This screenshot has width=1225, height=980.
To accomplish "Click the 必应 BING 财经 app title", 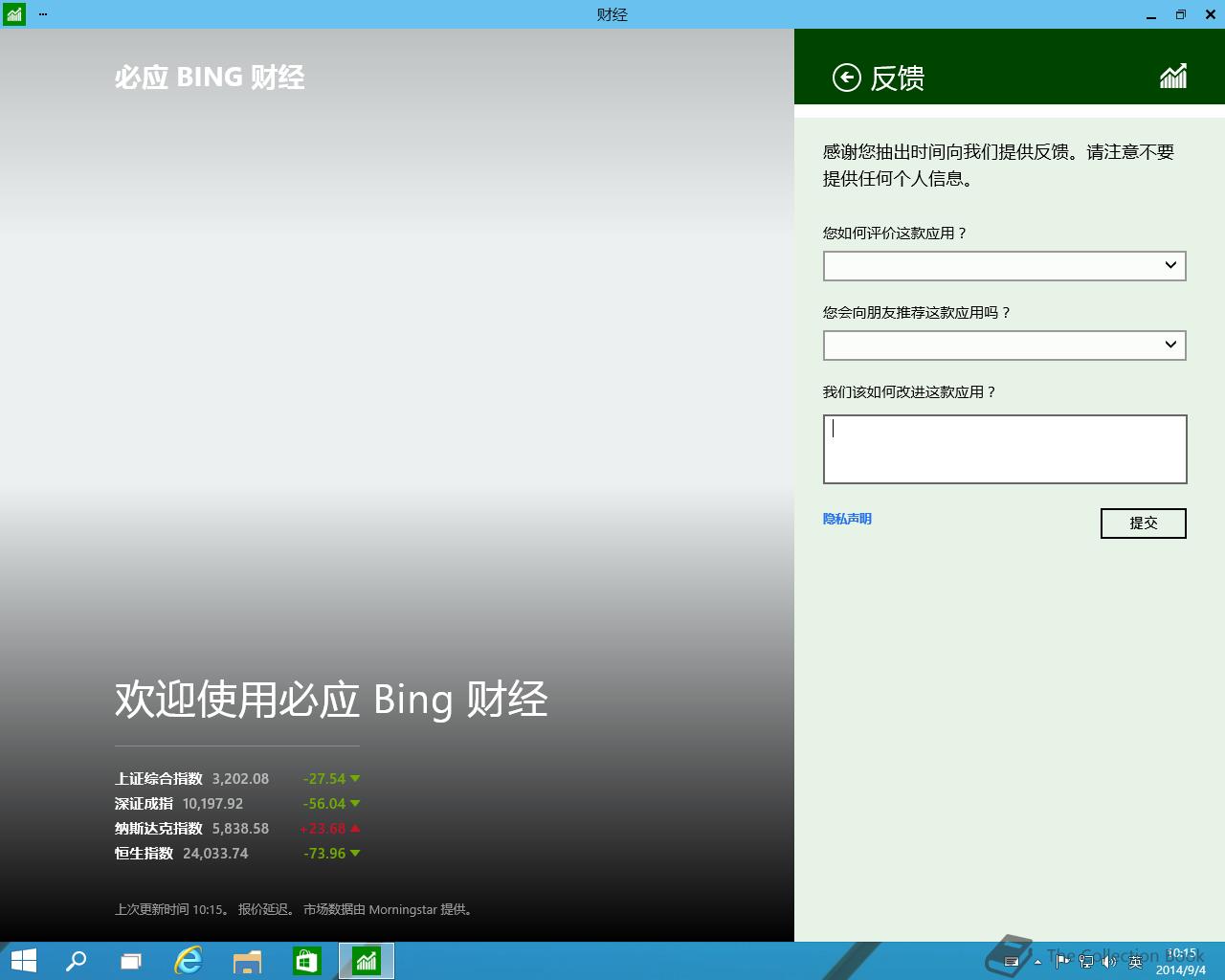I will 210,78.
